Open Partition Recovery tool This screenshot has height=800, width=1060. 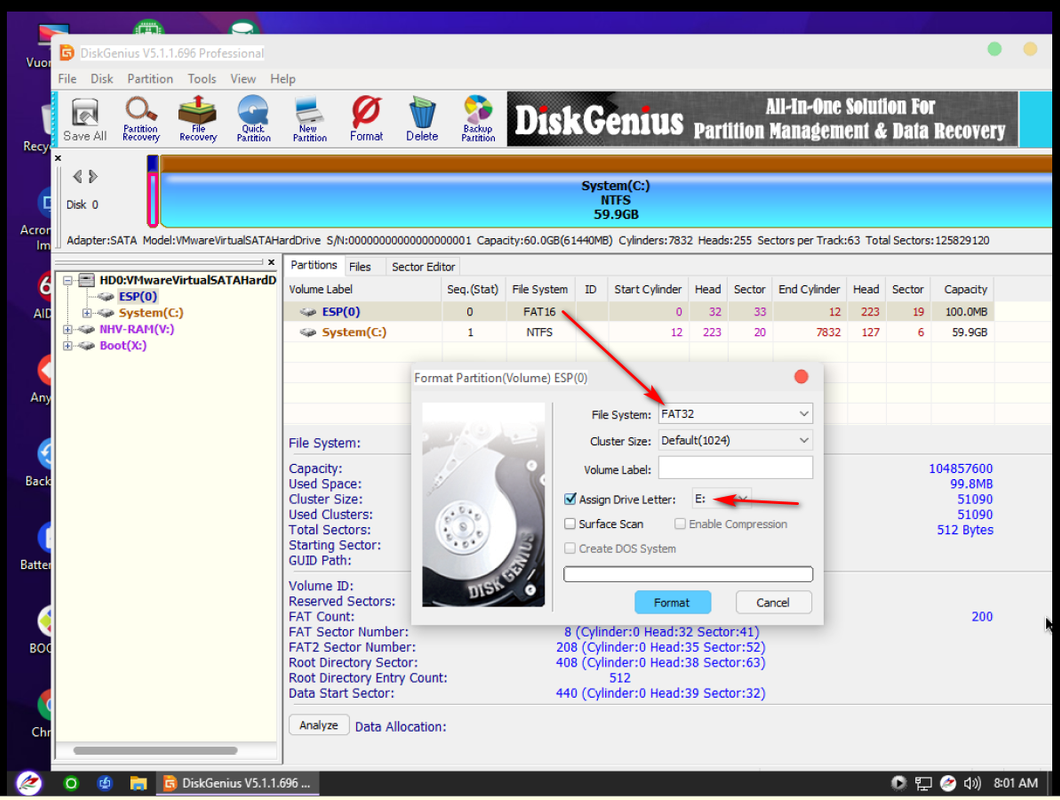141,120
